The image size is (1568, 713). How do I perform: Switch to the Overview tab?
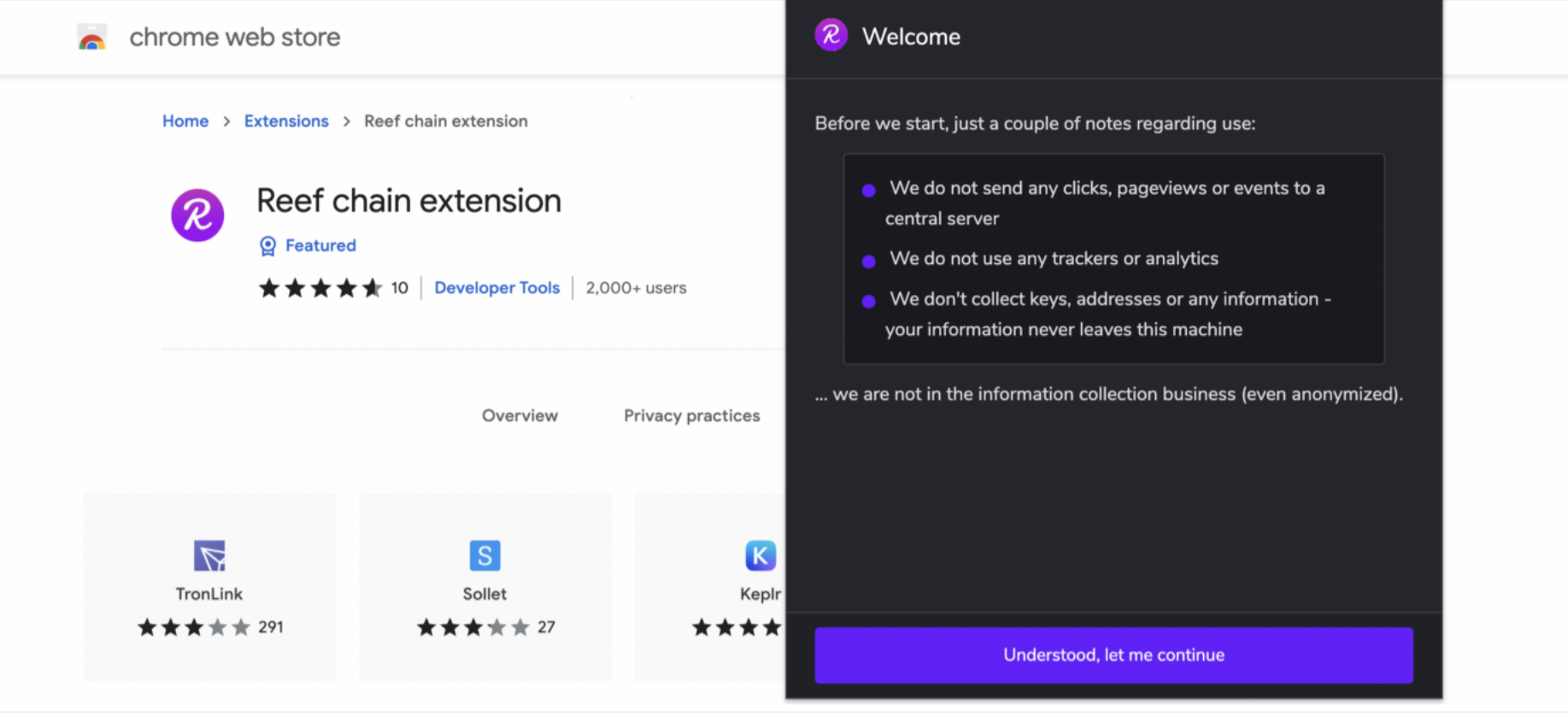[x=520, y=415]
